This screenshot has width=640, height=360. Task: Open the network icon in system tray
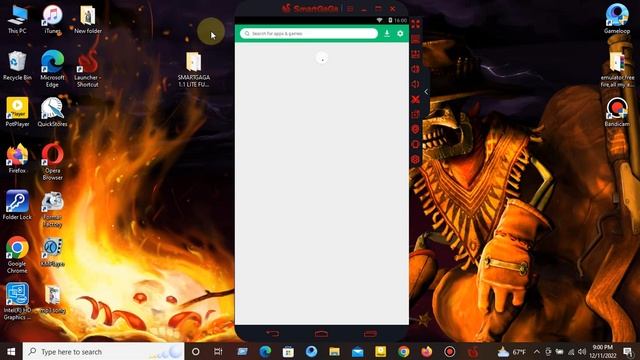(571, 351)
